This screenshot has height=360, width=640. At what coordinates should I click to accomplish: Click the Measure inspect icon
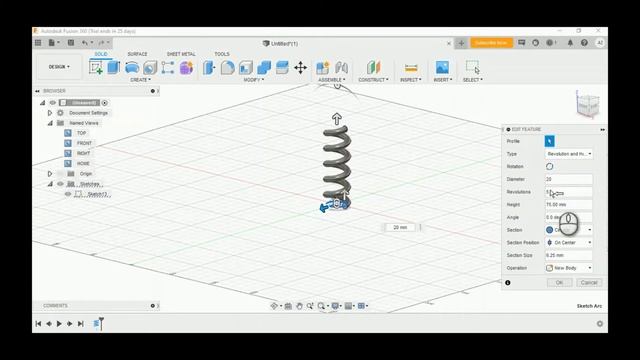(411, 67)
